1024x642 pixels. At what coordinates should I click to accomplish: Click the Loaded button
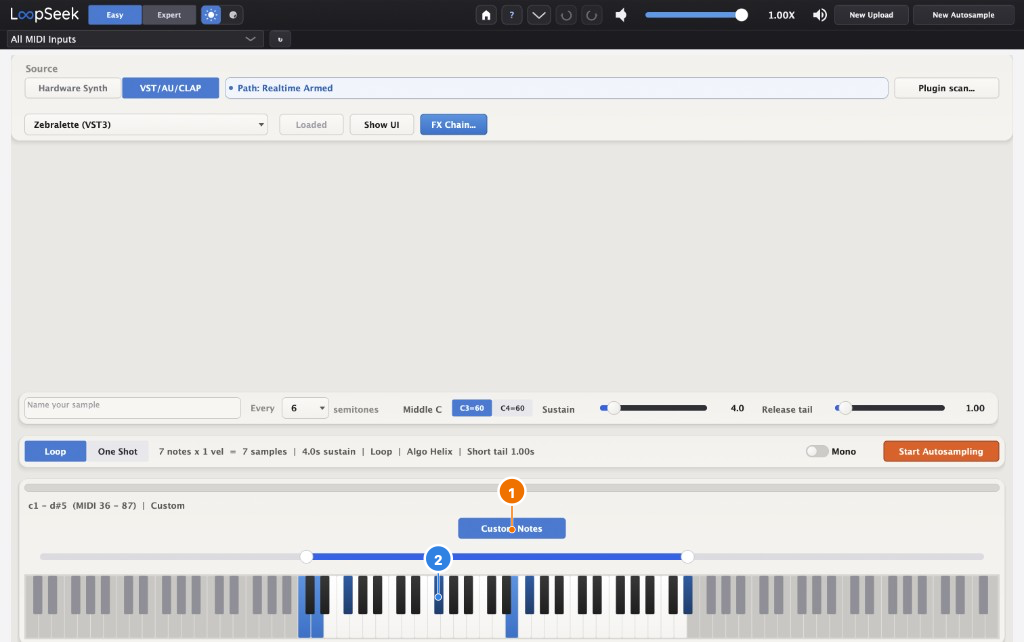311,125
